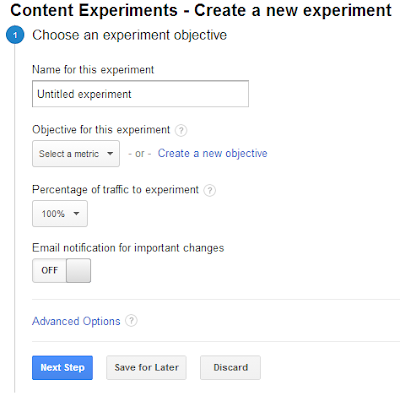400x396 pixels.
Task: Follow the Create a new objective link
Action: click(x=212, y=153)
